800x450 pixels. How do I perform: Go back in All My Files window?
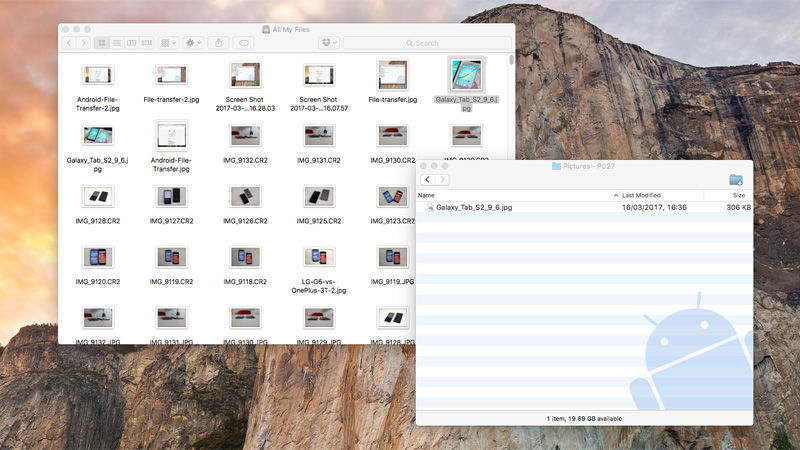pos(69,43)
